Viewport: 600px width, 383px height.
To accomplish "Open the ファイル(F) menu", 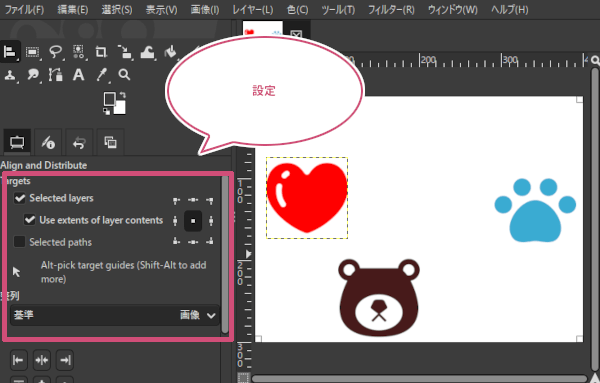I will click(x=24, y=10).
